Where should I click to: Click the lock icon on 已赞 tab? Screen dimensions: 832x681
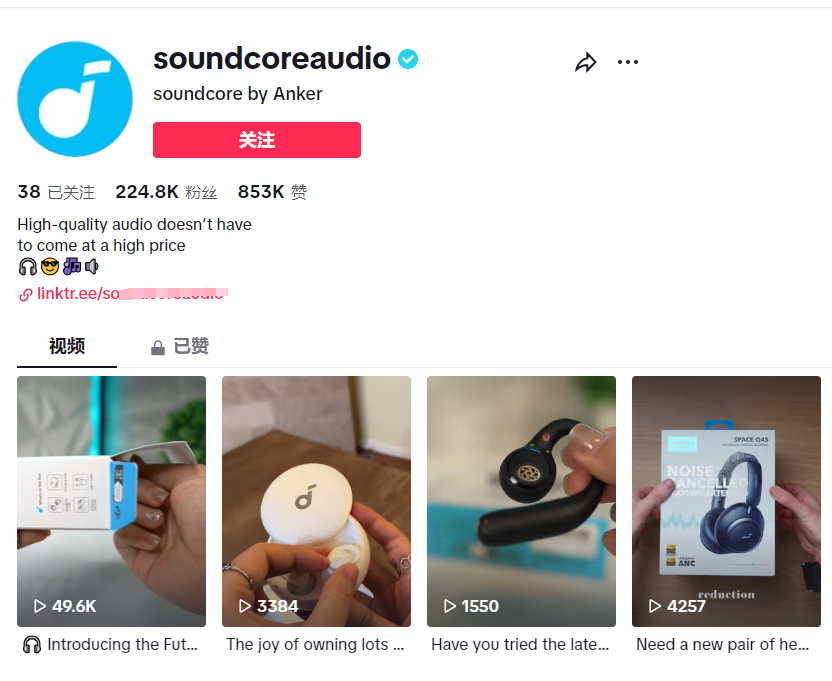point(158,348)
